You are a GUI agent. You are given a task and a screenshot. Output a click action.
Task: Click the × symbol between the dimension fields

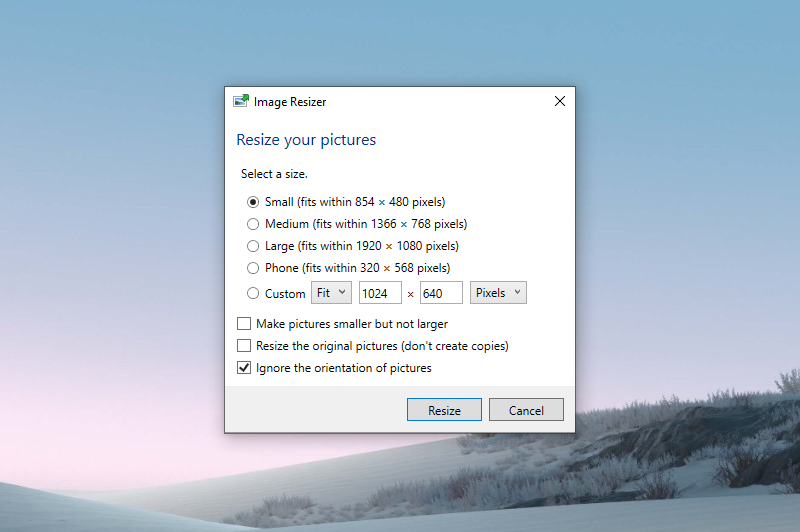click(410, 294)
